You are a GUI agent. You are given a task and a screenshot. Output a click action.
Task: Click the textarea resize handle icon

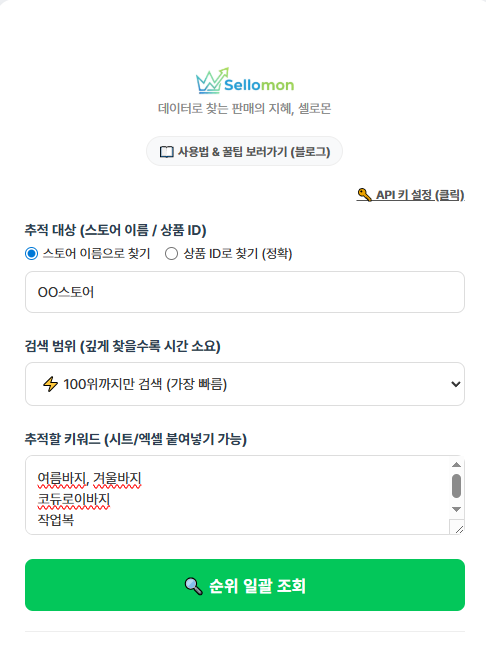point(458,528)
